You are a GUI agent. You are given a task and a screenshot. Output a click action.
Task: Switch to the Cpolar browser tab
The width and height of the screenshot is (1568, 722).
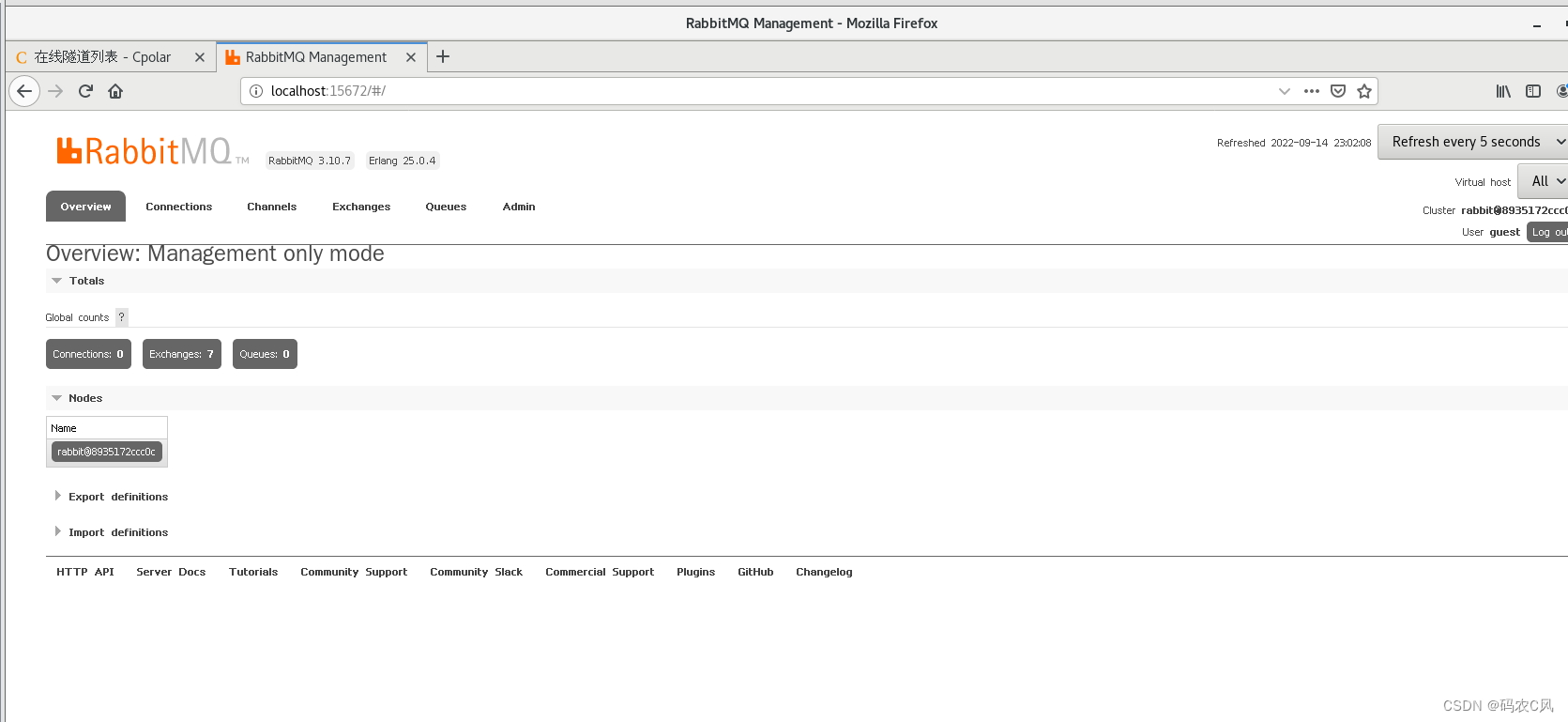[110, 57]
